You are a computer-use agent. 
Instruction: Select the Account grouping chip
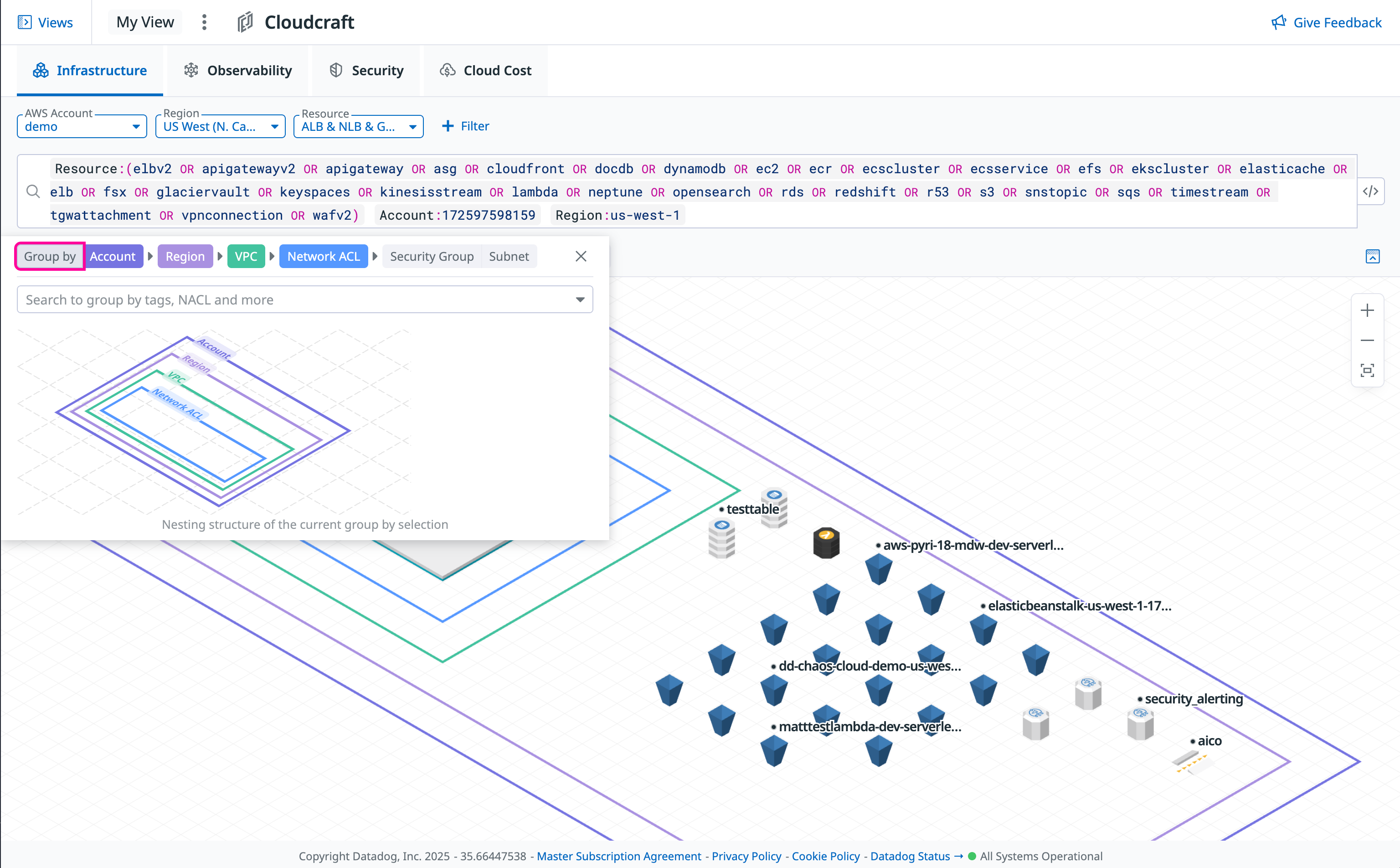(113, 256)
